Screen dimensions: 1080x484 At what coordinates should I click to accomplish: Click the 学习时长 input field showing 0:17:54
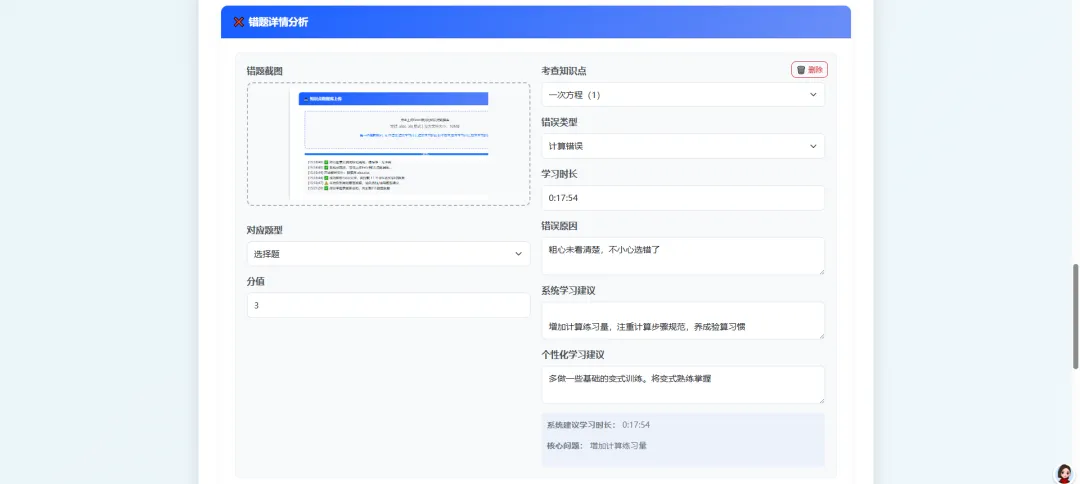[683, 198]
